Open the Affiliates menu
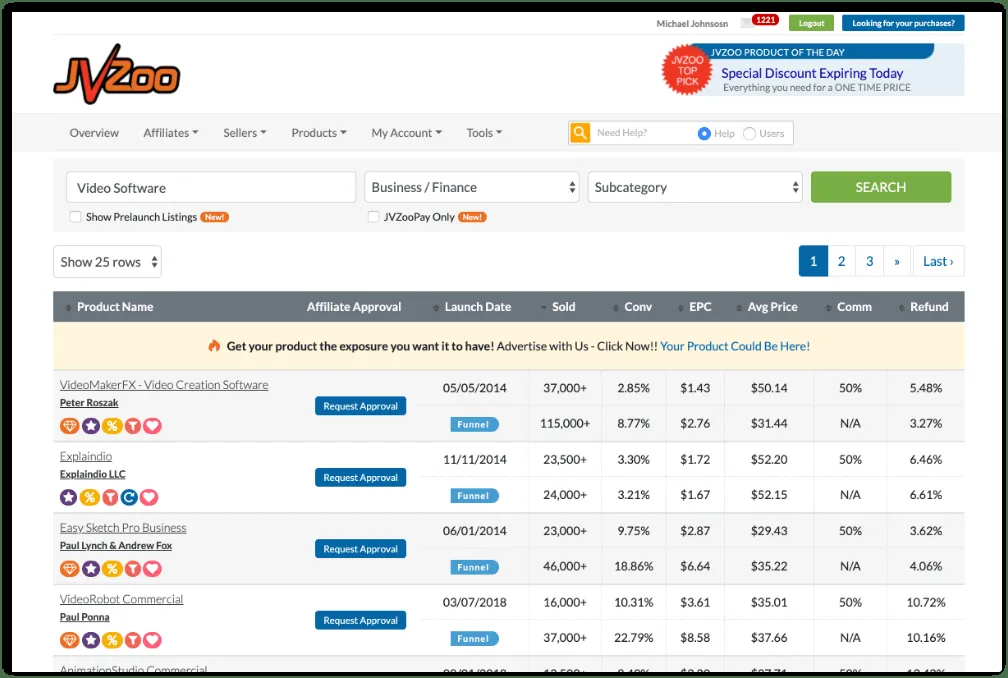The height and width of the screenshot is (678, 1008). pos(170,133)
